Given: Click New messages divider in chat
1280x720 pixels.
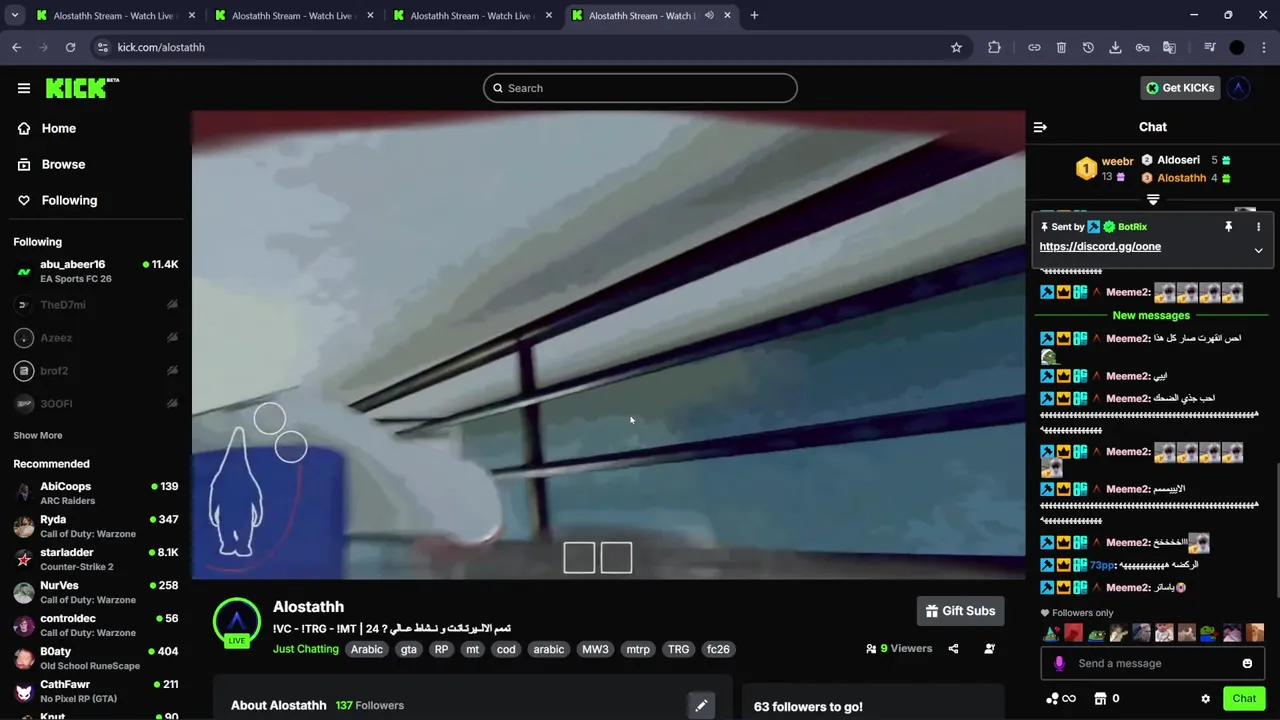Looking at the screenshot, I should pos(1151,315).
